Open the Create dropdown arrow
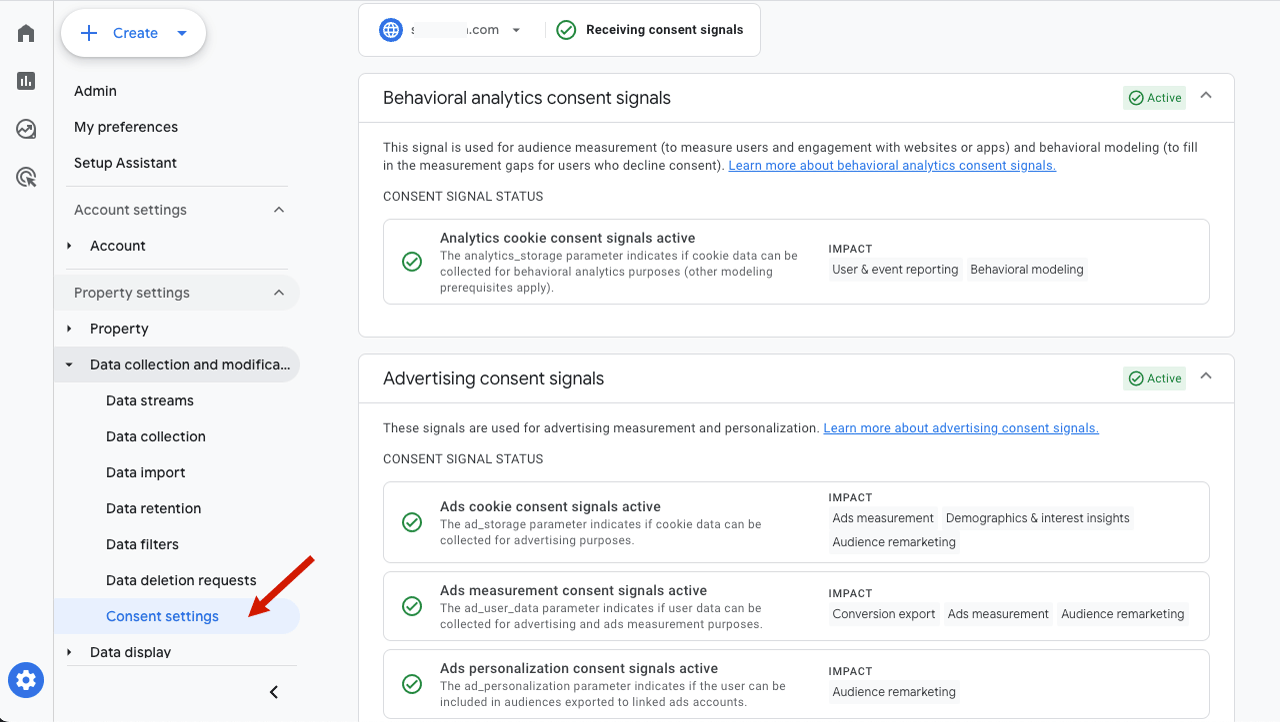 coord(182,33)
